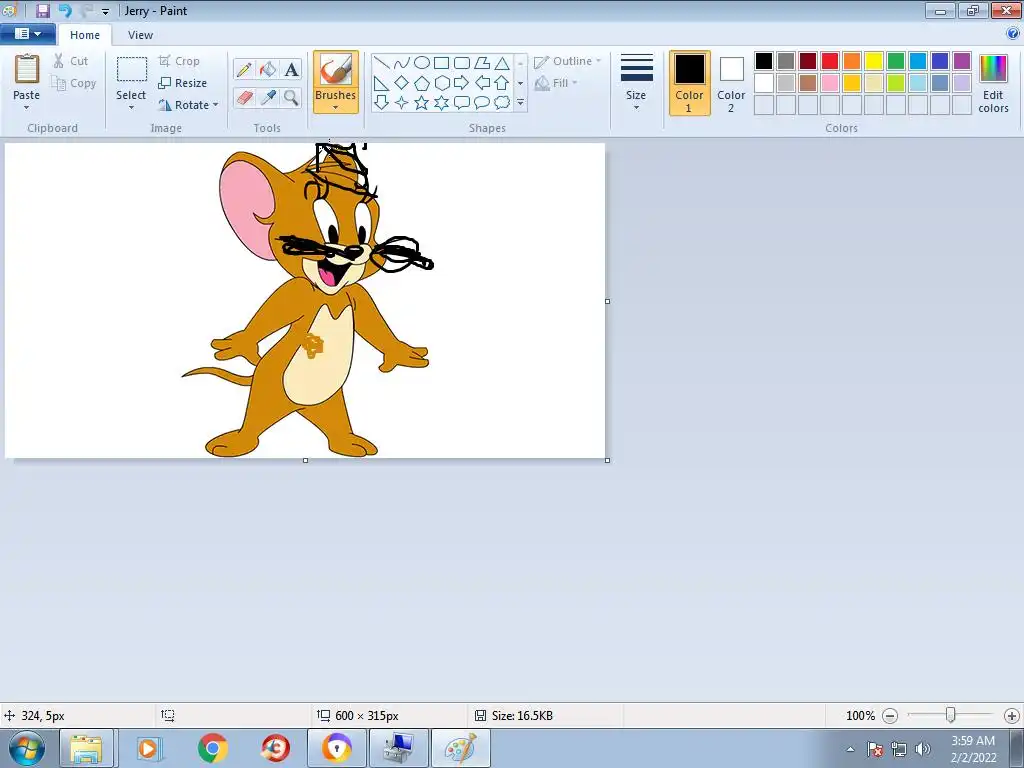Select Color 2 background box
The width and height of the screenshot is (1024, 768).
tap(731, 83)
